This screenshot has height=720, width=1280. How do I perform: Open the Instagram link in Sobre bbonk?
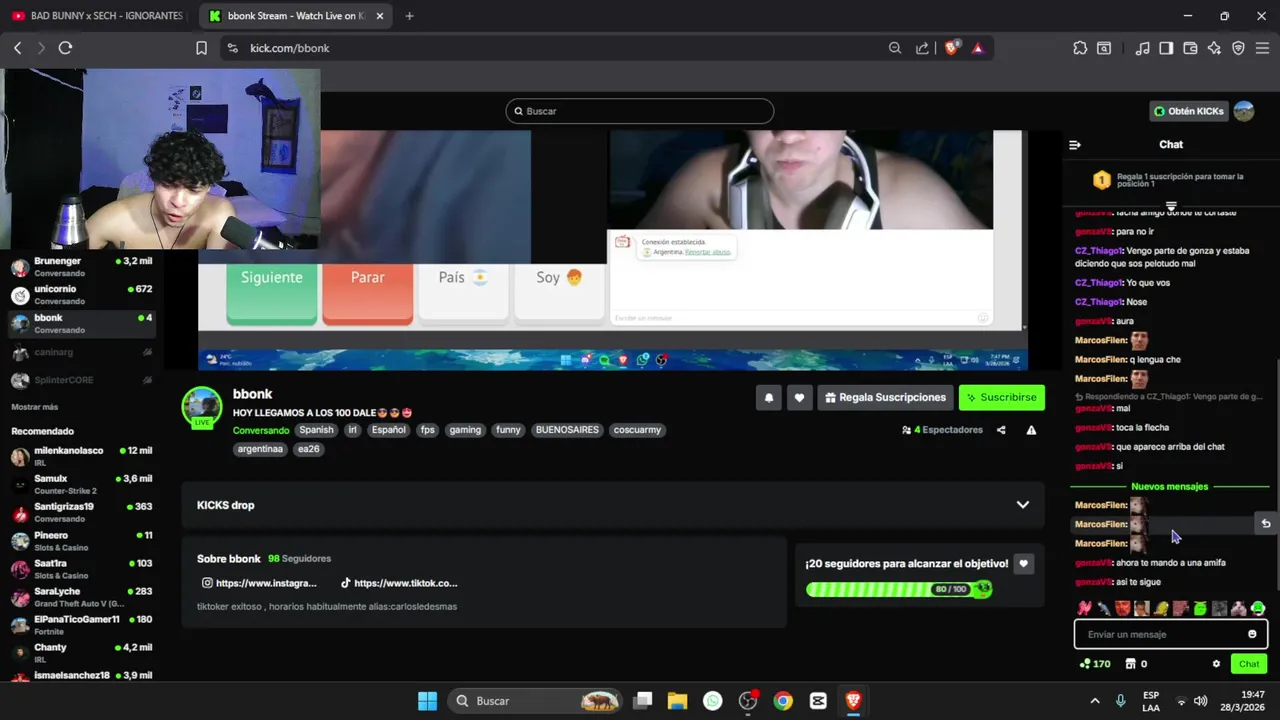260,583
